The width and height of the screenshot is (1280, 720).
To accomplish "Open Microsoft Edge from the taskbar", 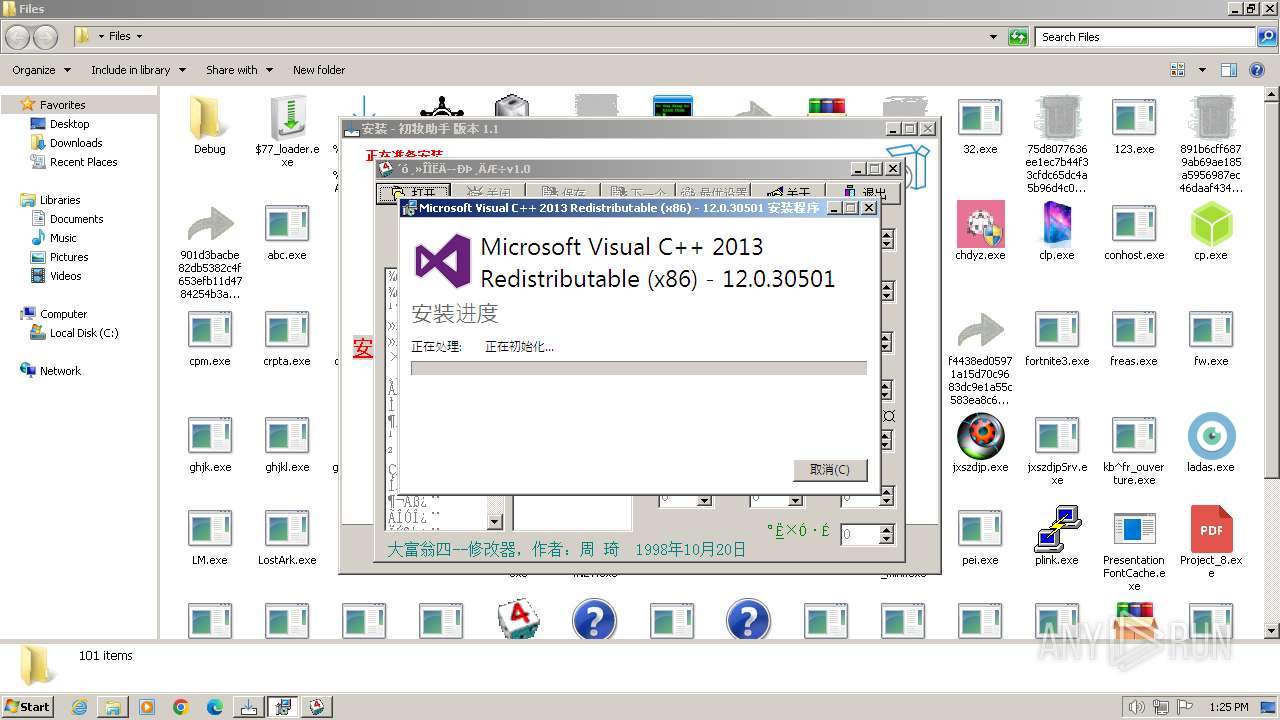I will (214, 707).
